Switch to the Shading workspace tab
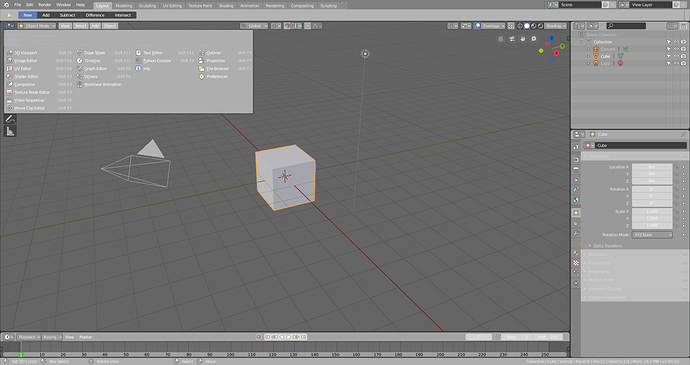This screenshot has height=365, width=690. coord(226,6)
